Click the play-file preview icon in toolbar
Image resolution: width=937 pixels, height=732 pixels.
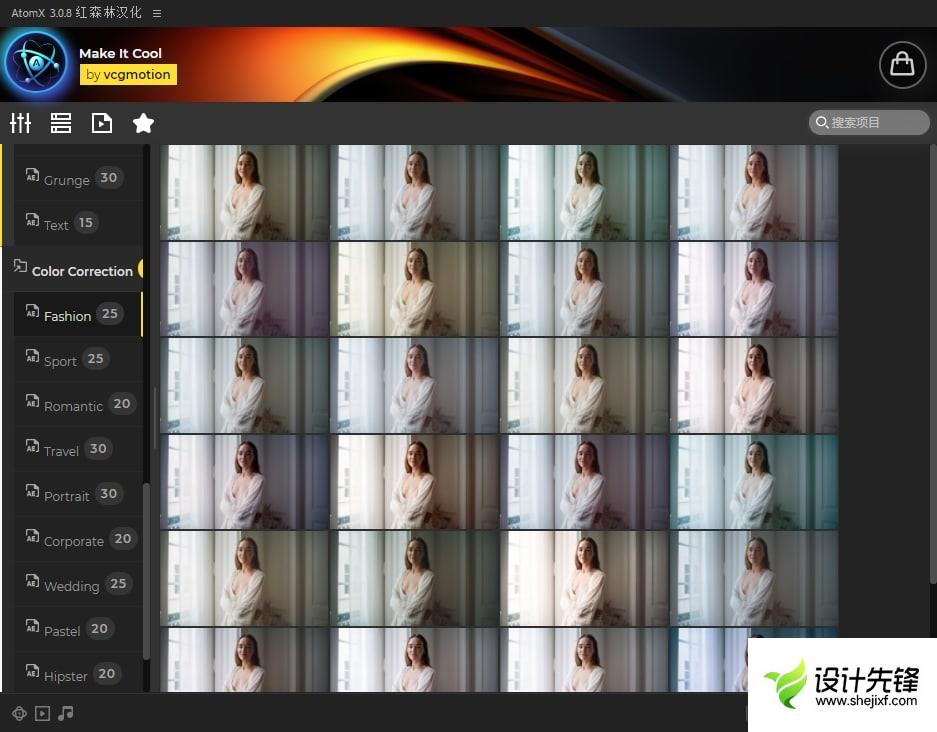point(102,123)
